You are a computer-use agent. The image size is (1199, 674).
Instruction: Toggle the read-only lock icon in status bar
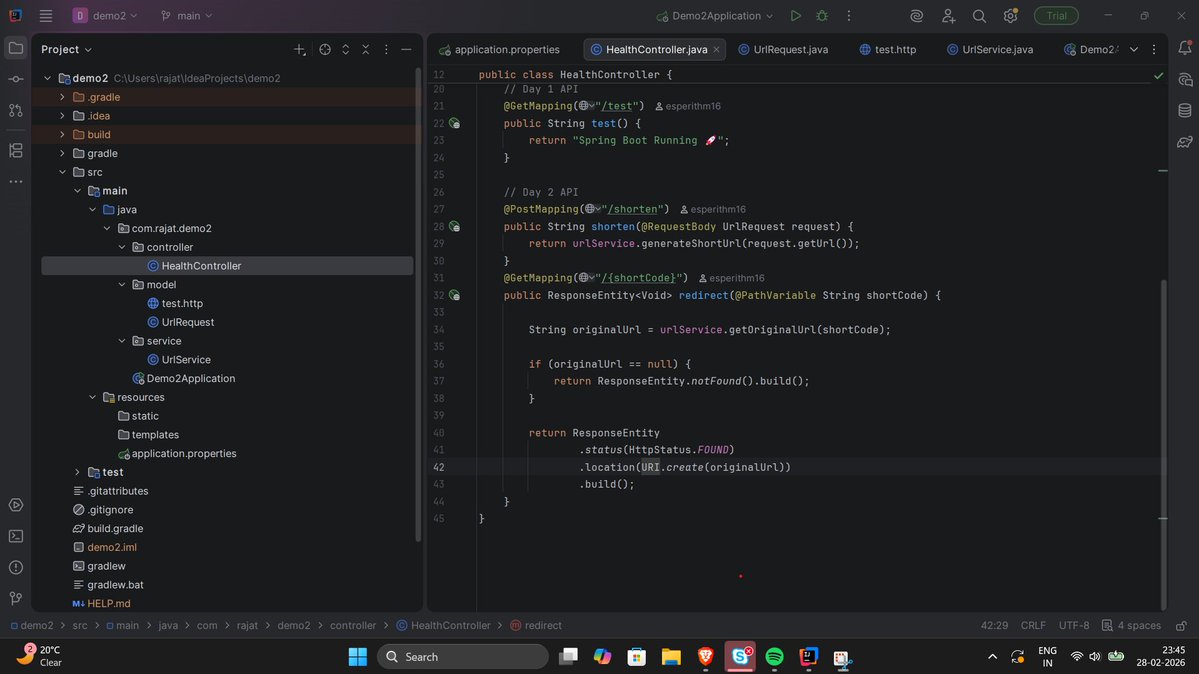coord(1181,626)
